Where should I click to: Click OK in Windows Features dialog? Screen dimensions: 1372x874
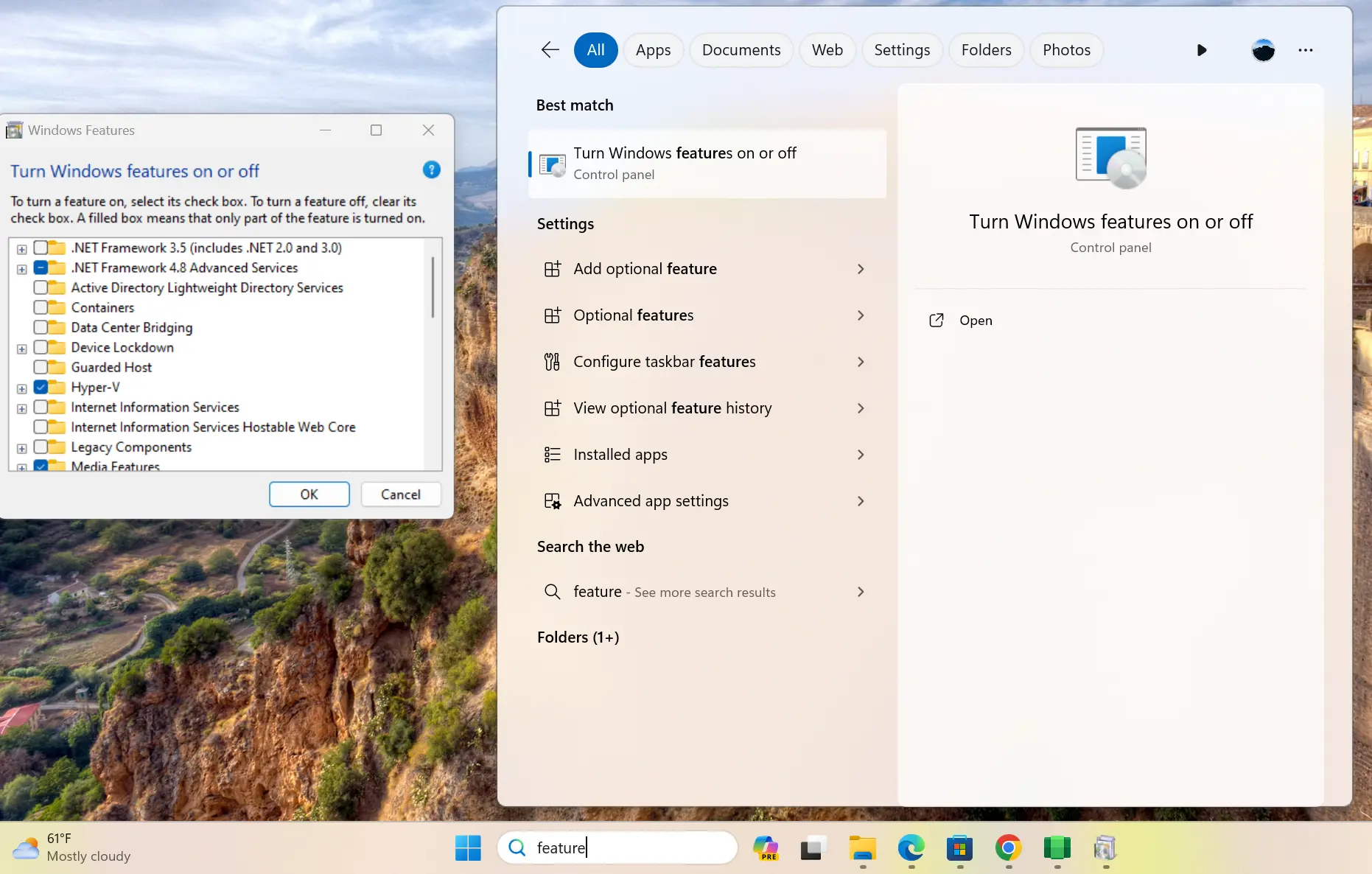click(x=309, y=494)
